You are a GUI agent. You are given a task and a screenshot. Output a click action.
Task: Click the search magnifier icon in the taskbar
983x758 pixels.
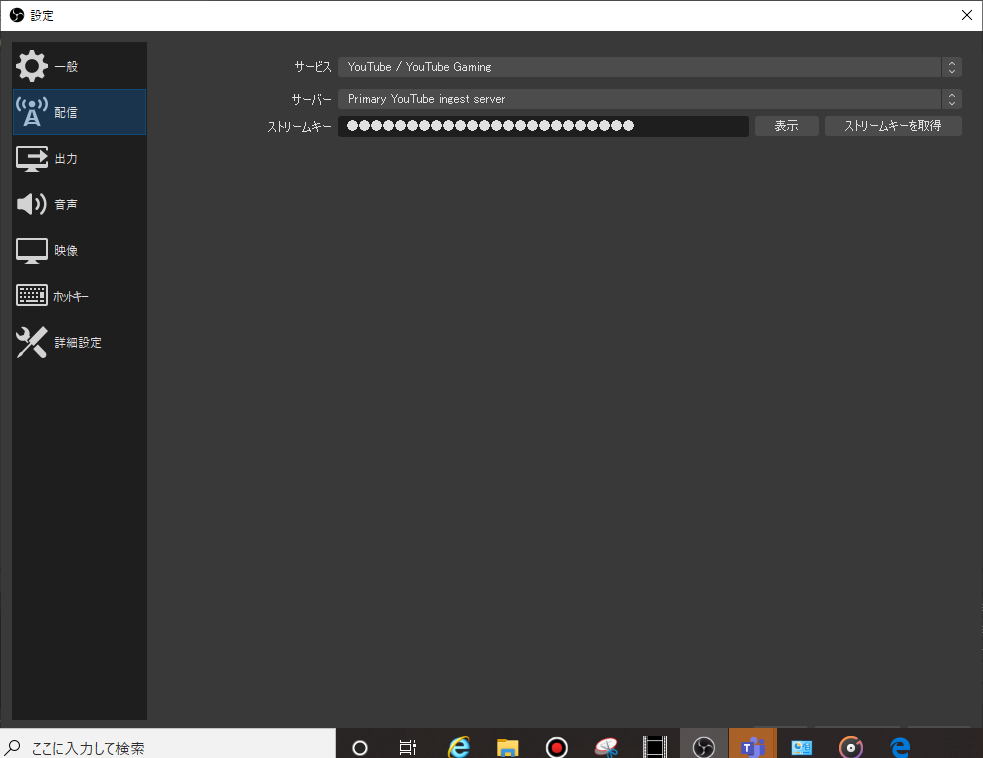point(13,747)
